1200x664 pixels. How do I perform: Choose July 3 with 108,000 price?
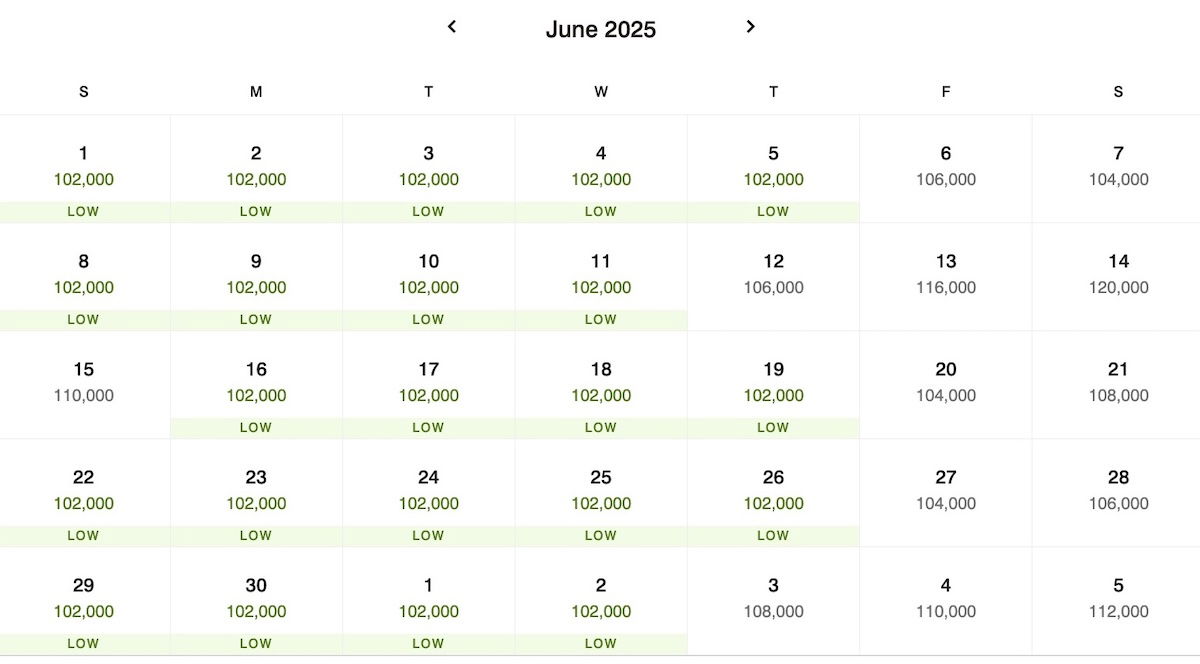pyautogui.click(x=773, y=600)
